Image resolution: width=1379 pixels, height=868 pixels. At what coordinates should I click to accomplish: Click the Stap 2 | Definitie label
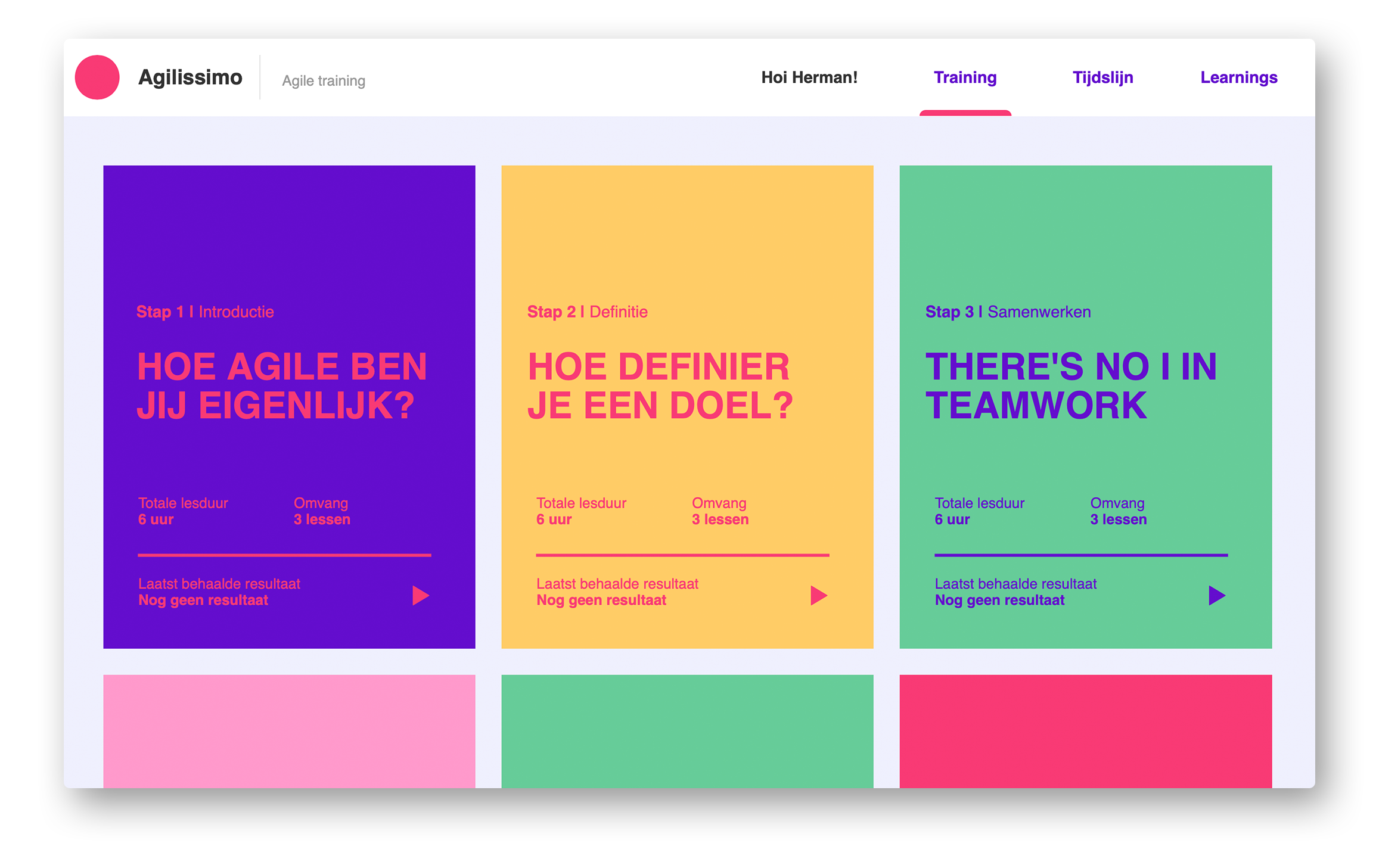(587, 312)
